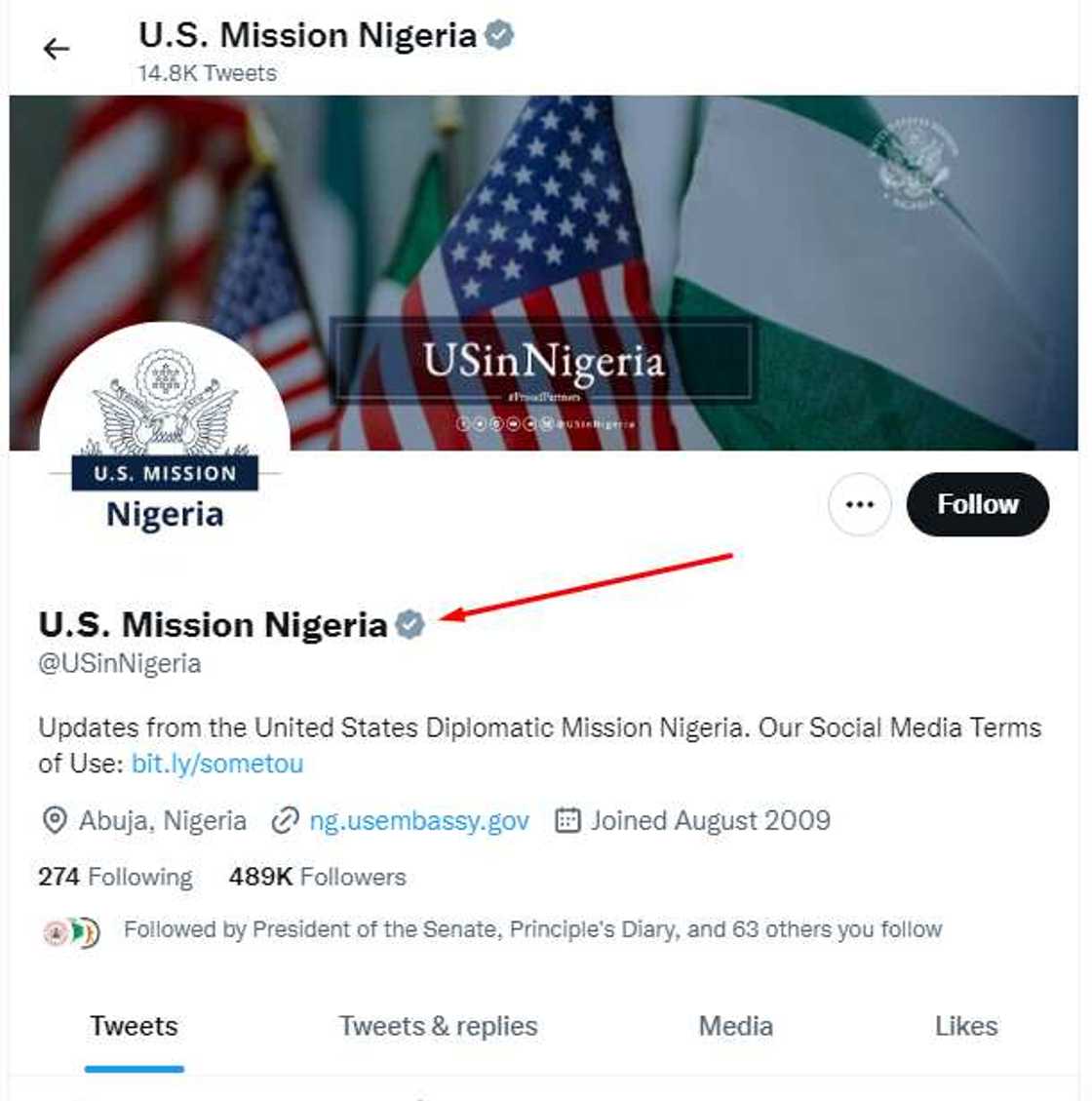Screen dimensions: 1092x1101
Task: Click verified badge beside header title
Action: (500, 36)
